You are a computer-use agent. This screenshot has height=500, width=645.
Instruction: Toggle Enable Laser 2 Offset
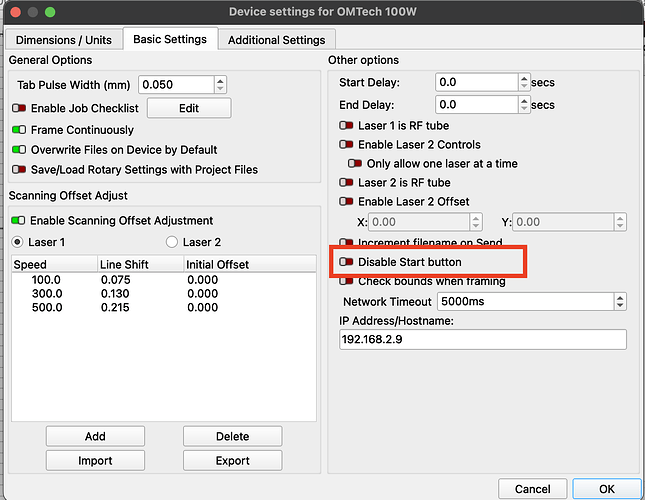coord(346,201)
